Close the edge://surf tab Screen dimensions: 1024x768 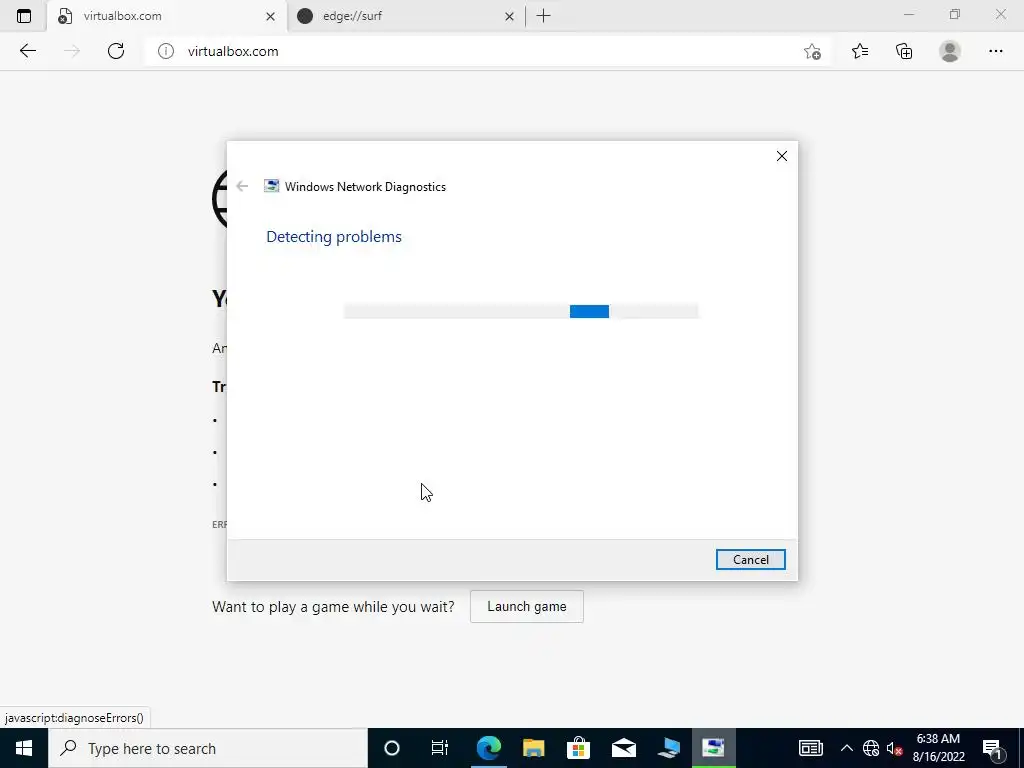click(x=509, y=16)
